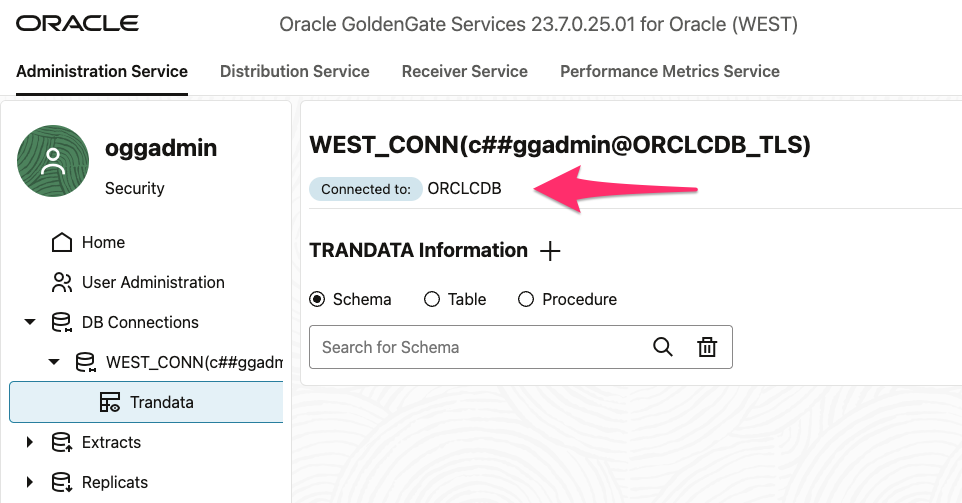The width and height of the screenshot is (962, 503).
Task: Select the Table radio button
Action: tap(432, 299)
